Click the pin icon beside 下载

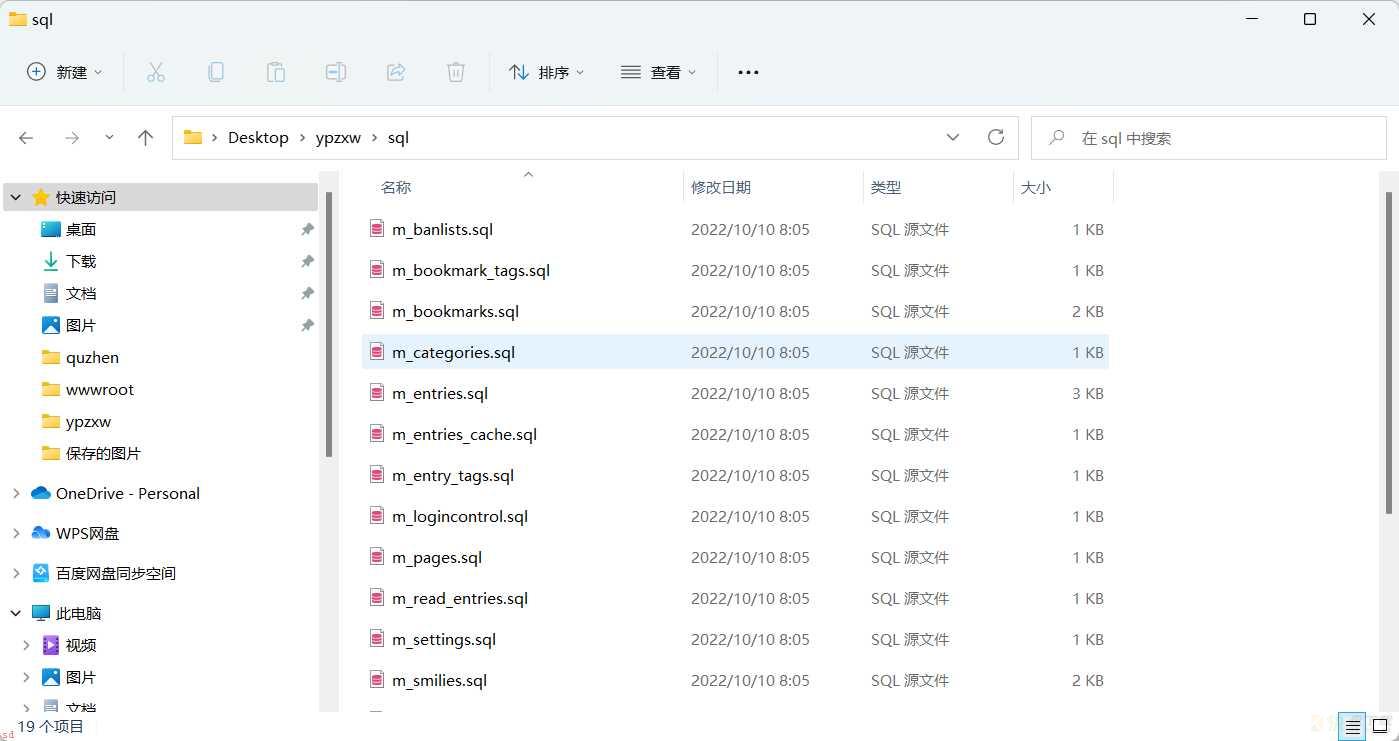pyautogui.click(x=307, y=261)
